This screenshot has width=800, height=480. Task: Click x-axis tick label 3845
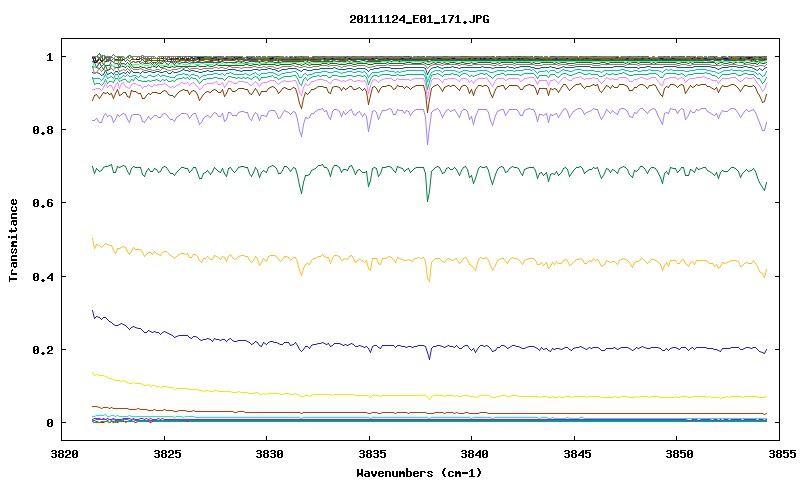point(577,454)
